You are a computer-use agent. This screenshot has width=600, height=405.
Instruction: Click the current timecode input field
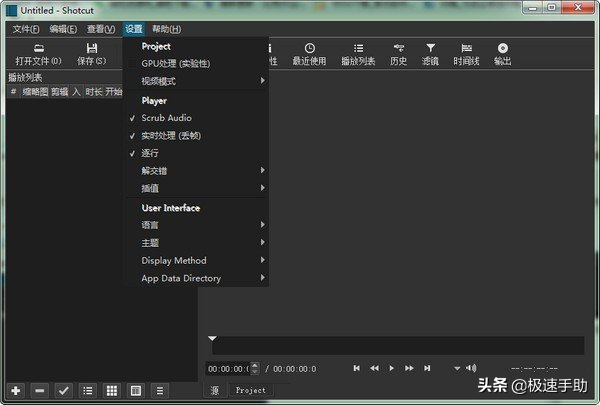(x=228, y=369)
